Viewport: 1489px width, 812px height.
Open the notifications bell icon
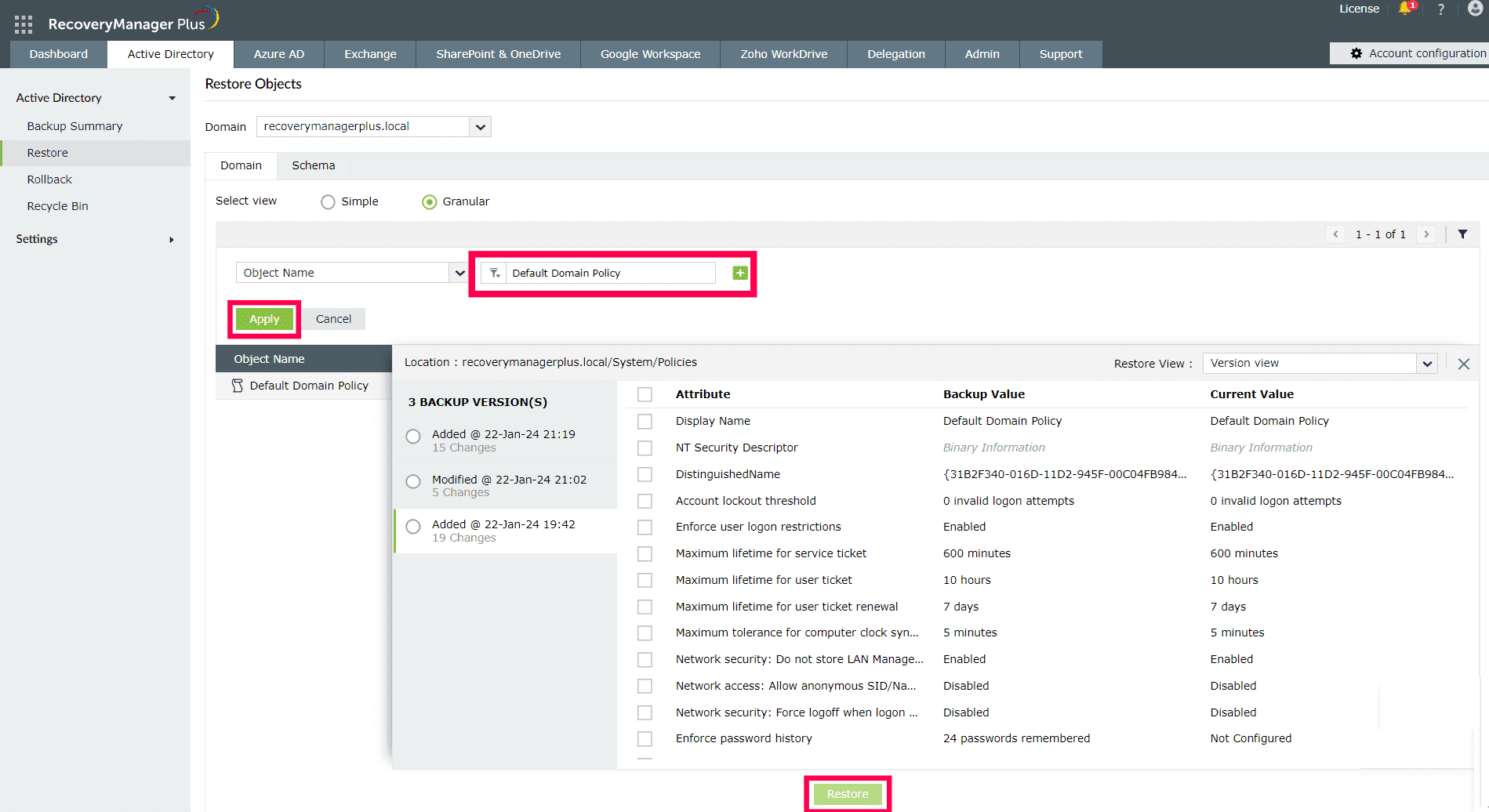pos(1404,9)
